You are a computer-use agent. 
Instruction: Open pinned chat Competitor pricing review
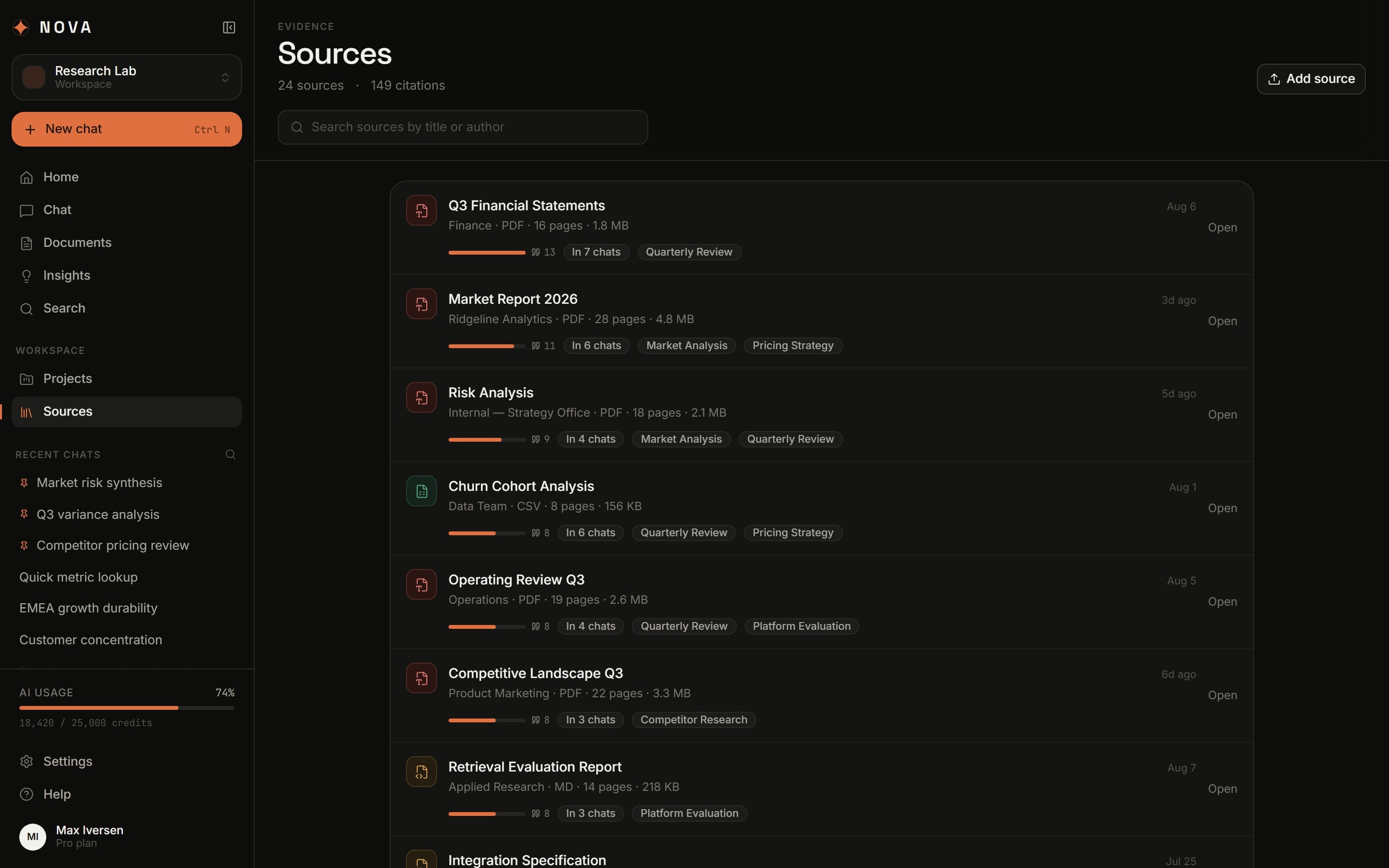click(126, 545)
